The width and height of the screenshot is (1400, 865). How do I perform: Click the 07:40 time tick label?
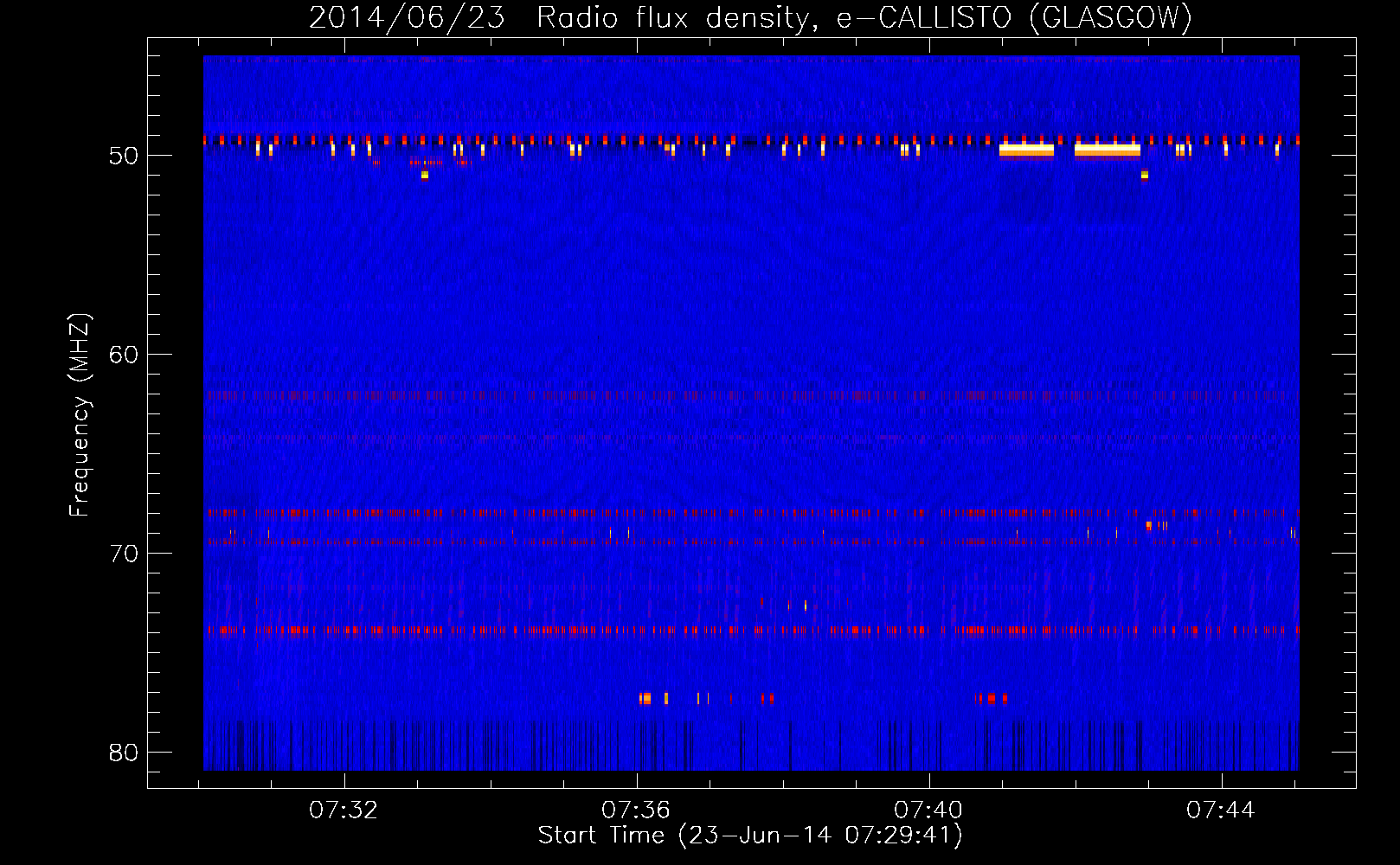(928, 811)
